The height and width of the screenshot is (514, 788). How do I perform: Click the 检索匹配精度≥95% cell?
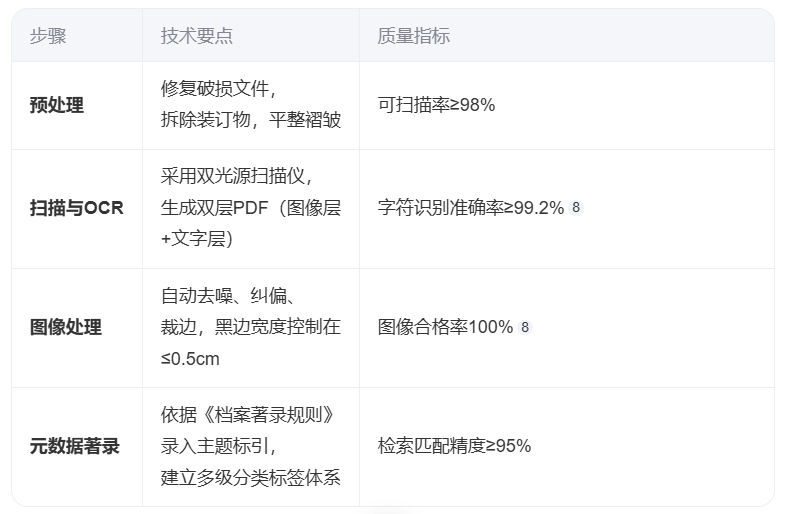click(x=454, y=446)
